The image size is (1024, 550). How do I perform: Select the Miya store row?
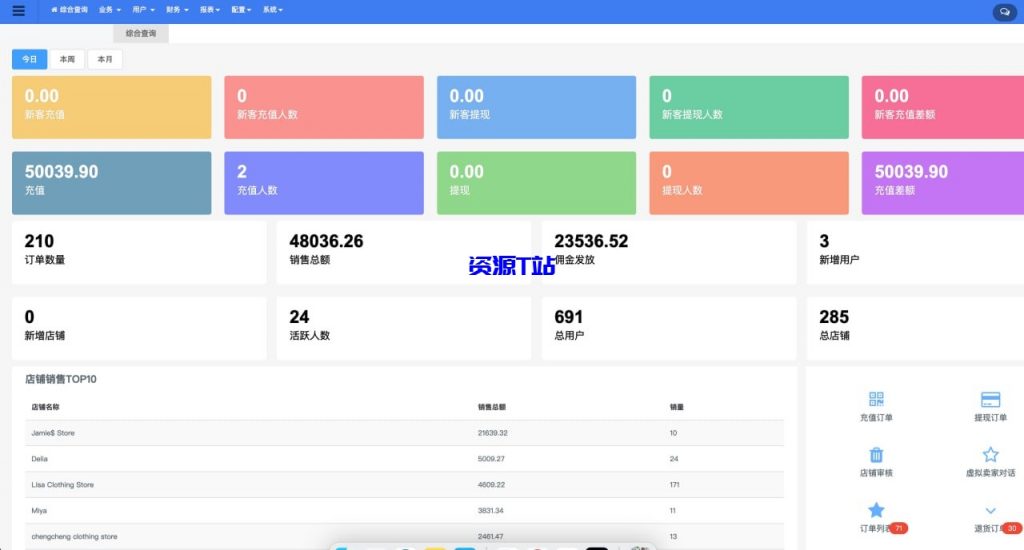pos(404,511)
